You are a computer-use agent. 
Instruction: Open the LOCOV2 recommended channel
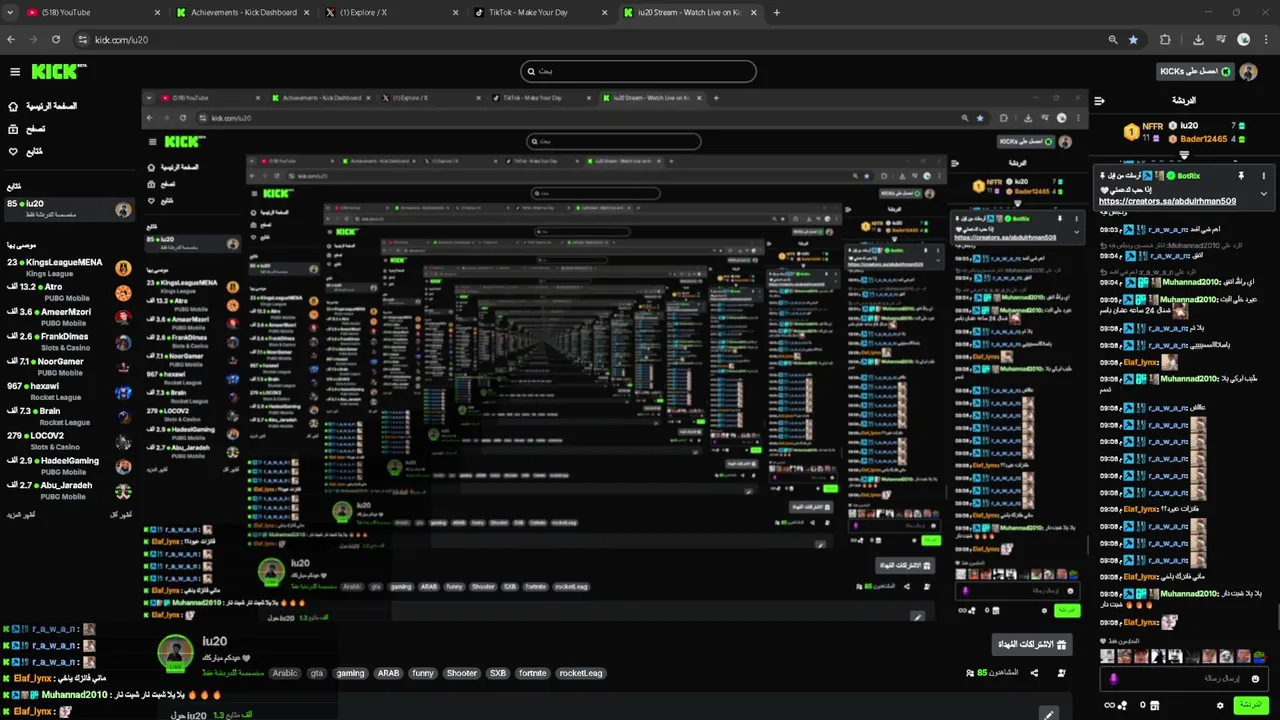click(x=68, y=441)
